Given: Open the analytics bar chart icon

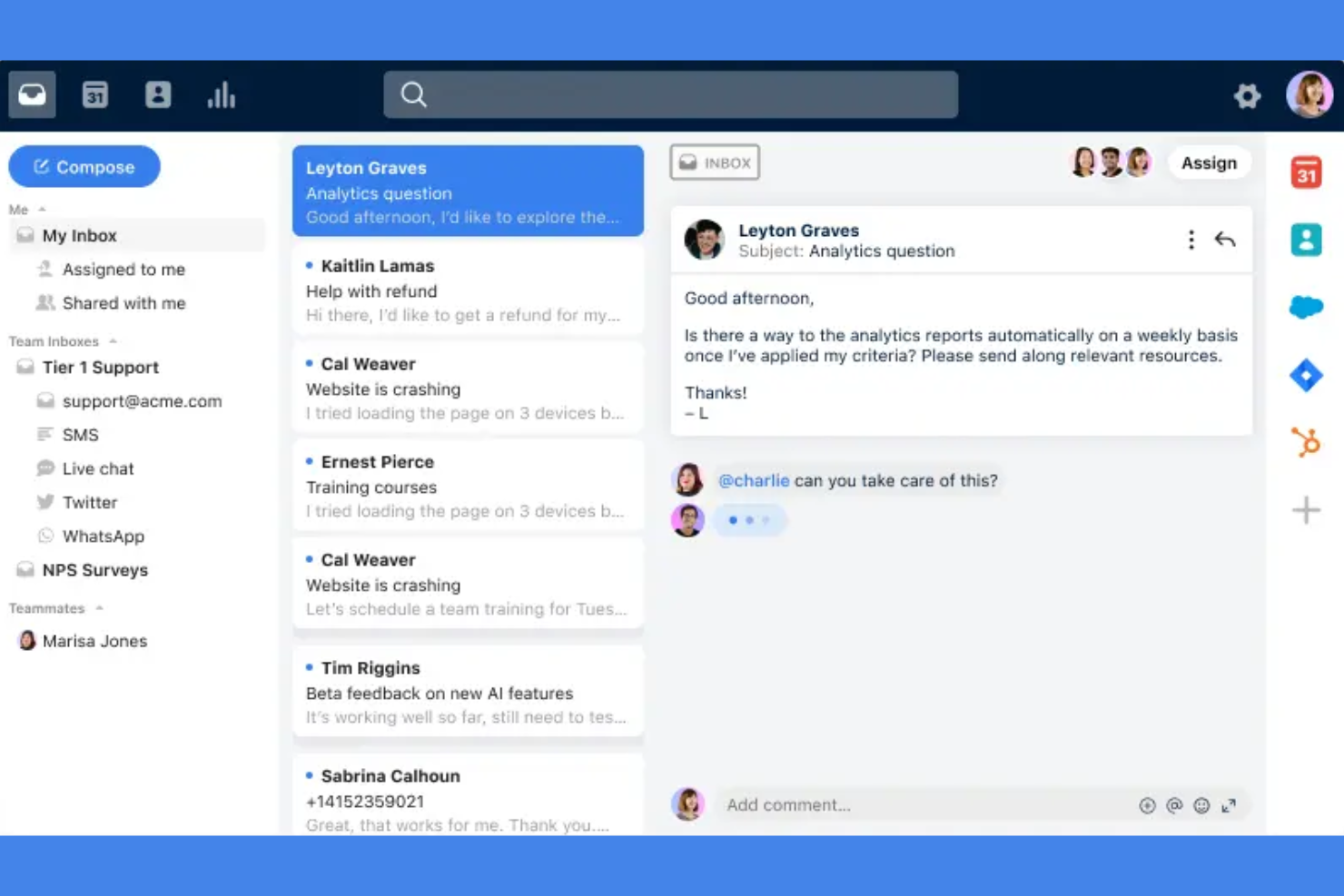Looking at the screenshot, I should point(222,94).
